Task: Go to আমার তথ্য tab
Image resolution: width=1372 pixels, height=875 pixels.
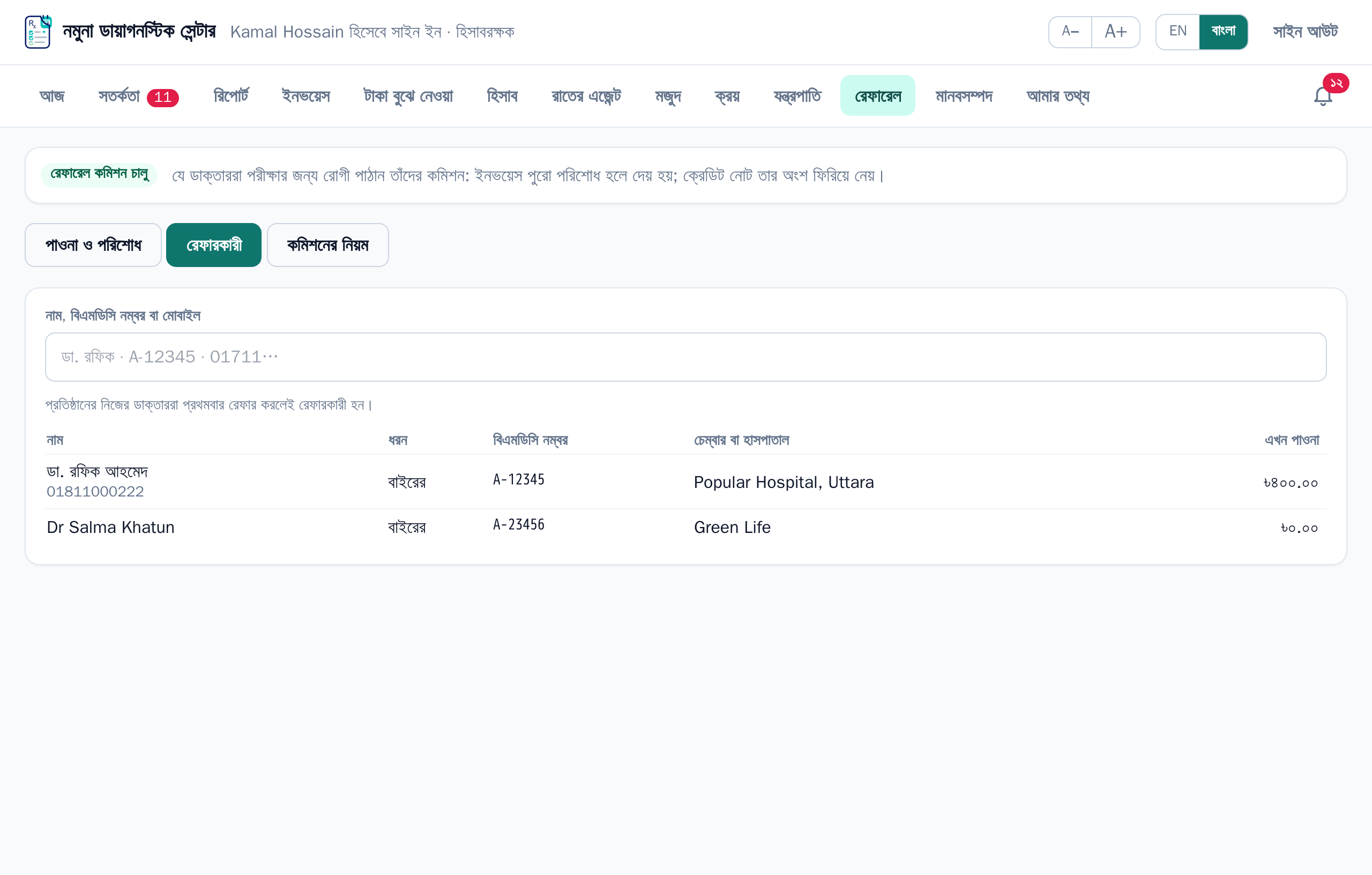Action: (x=1057, y=96)
